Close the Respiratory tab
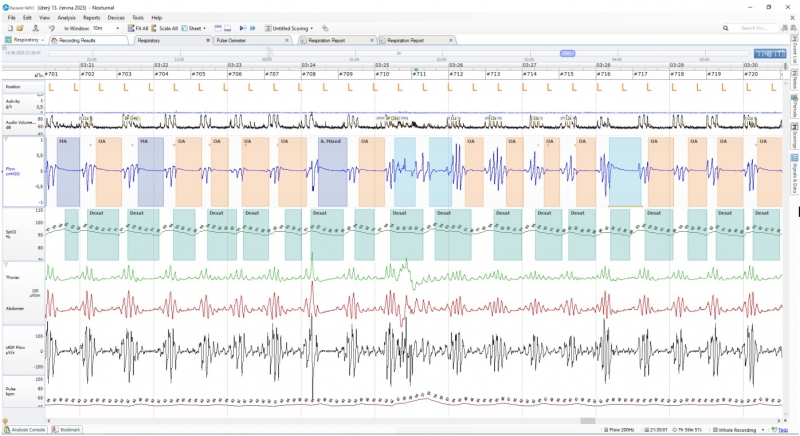Screen dimensions: 800x436 pos(208,40)
